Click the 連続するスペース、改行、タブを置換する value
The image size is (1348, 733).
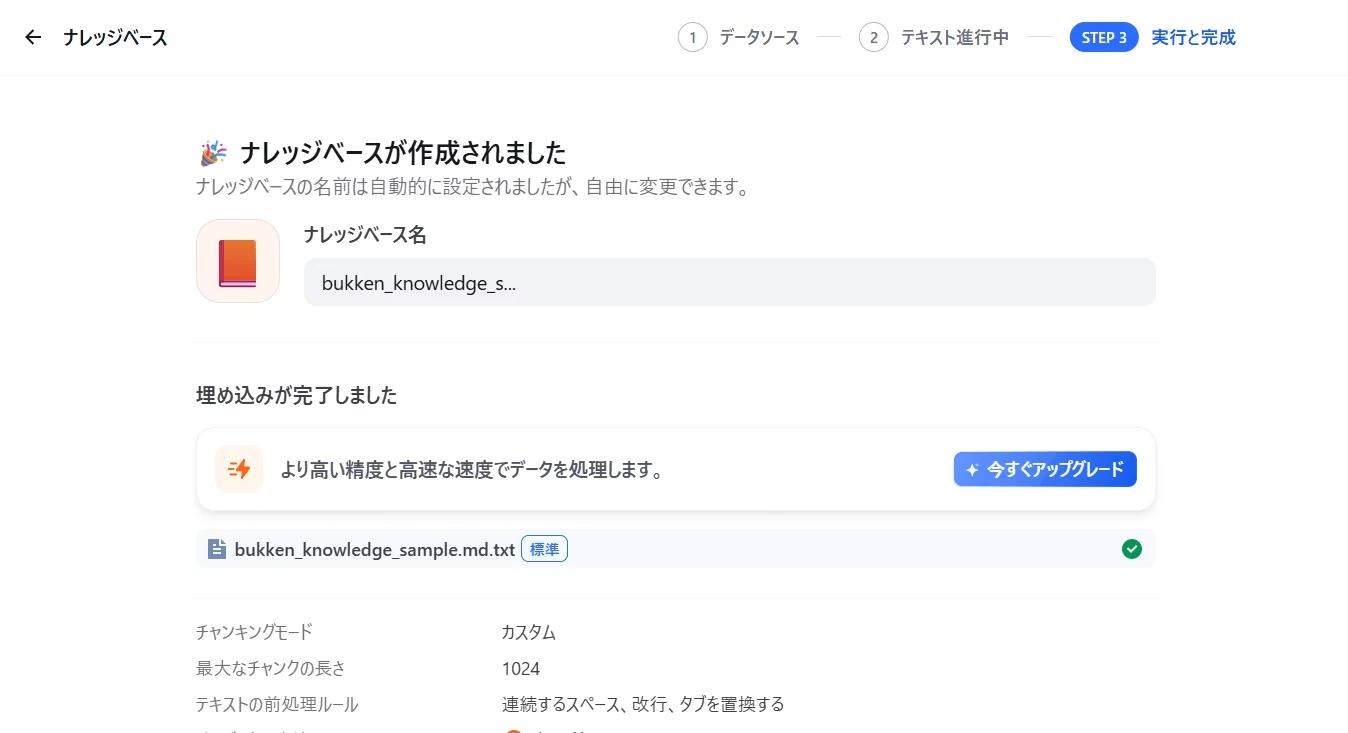643,704
